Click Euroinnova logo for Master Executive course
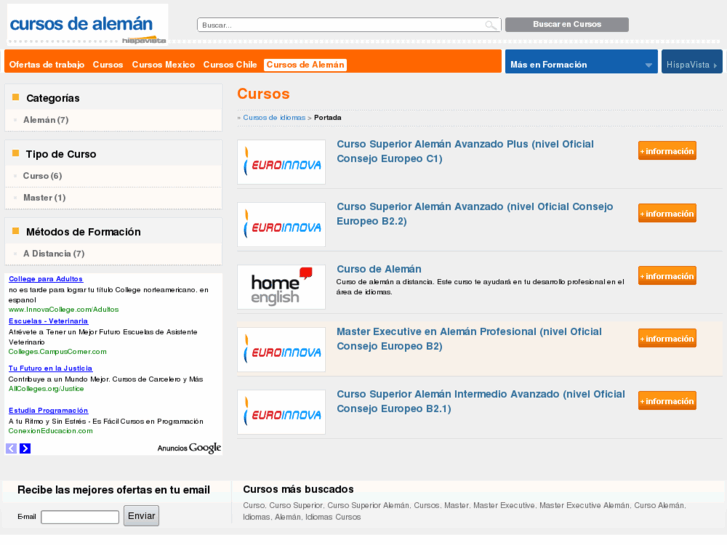The width and height of the screenshot is (727, 545). click(281, 350)
